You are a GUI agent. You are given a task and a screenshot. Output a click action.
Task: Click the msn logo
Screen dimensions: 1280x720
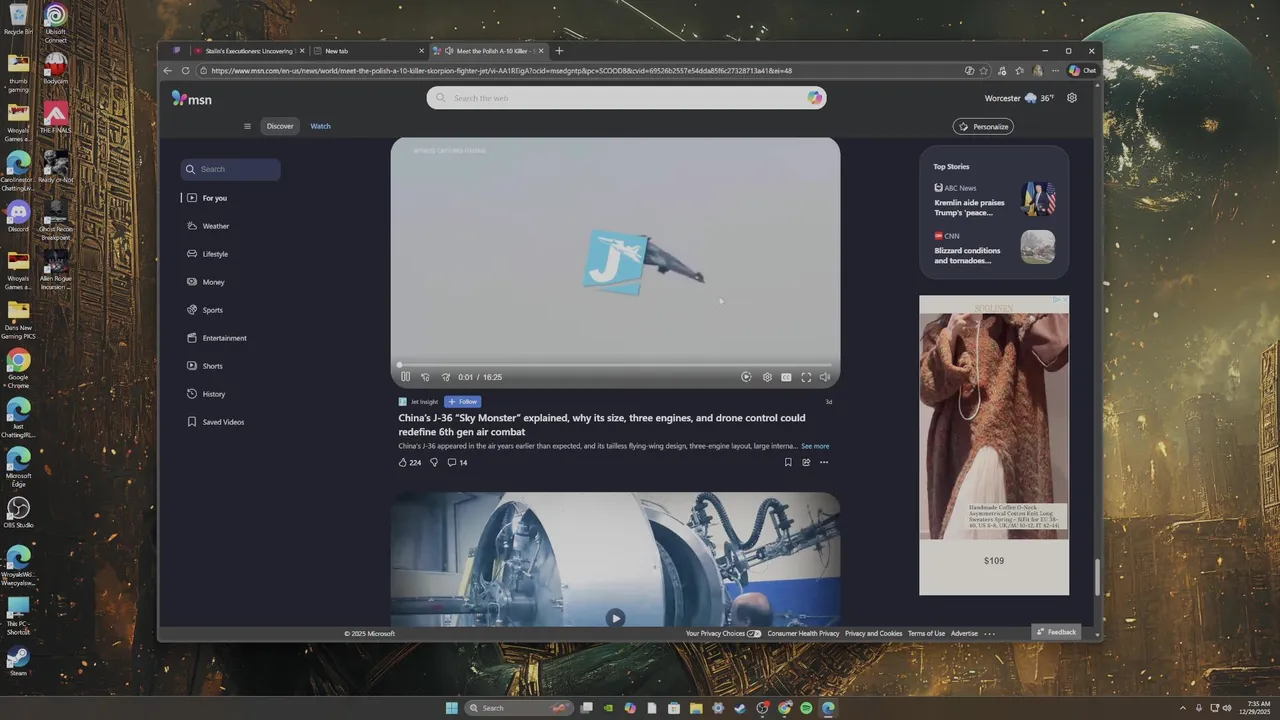(191, 98)
